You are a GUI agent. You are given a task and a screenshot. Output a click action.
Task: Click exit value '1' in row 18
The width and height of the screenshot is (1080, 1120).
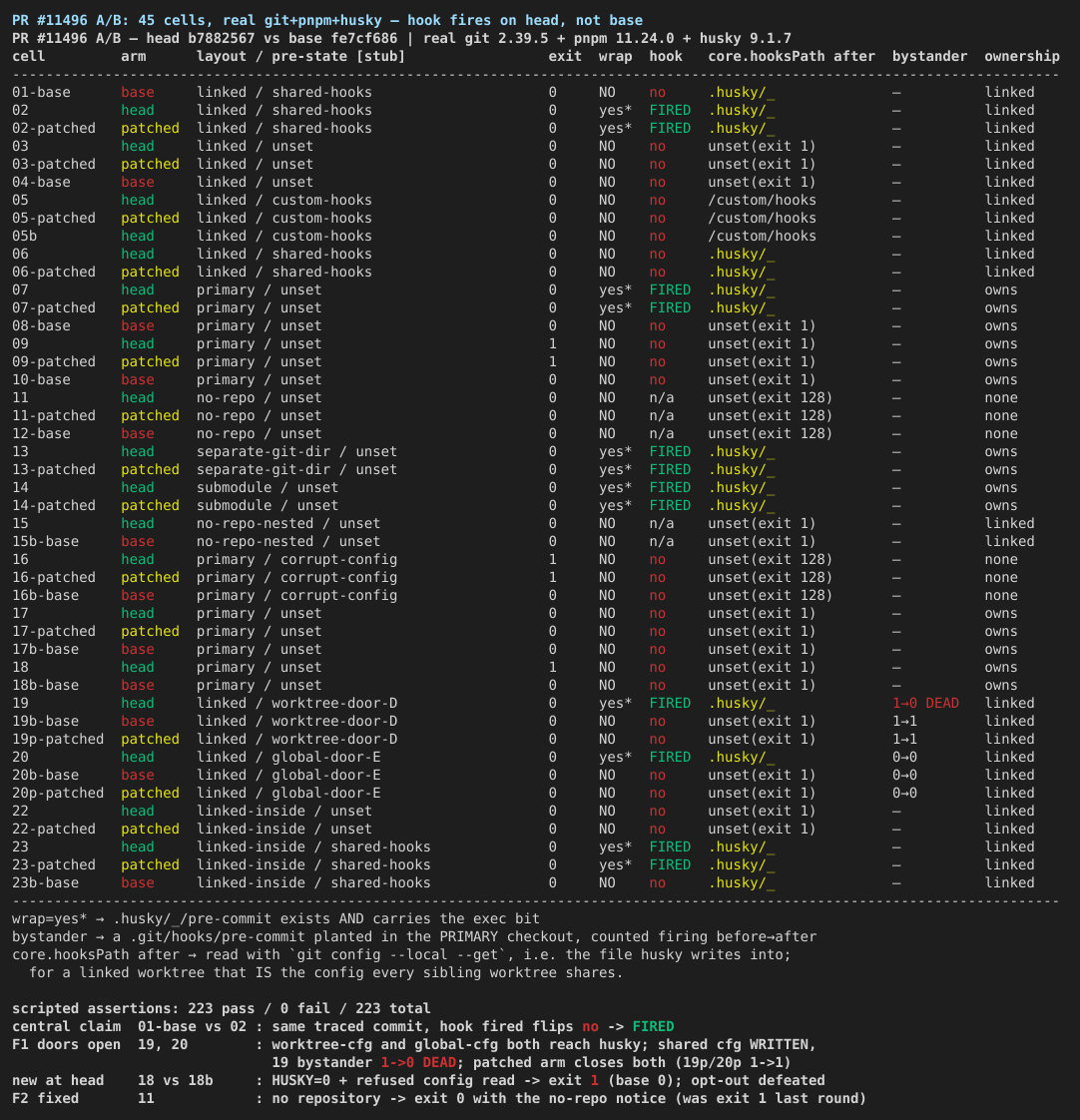coord(553,667)
